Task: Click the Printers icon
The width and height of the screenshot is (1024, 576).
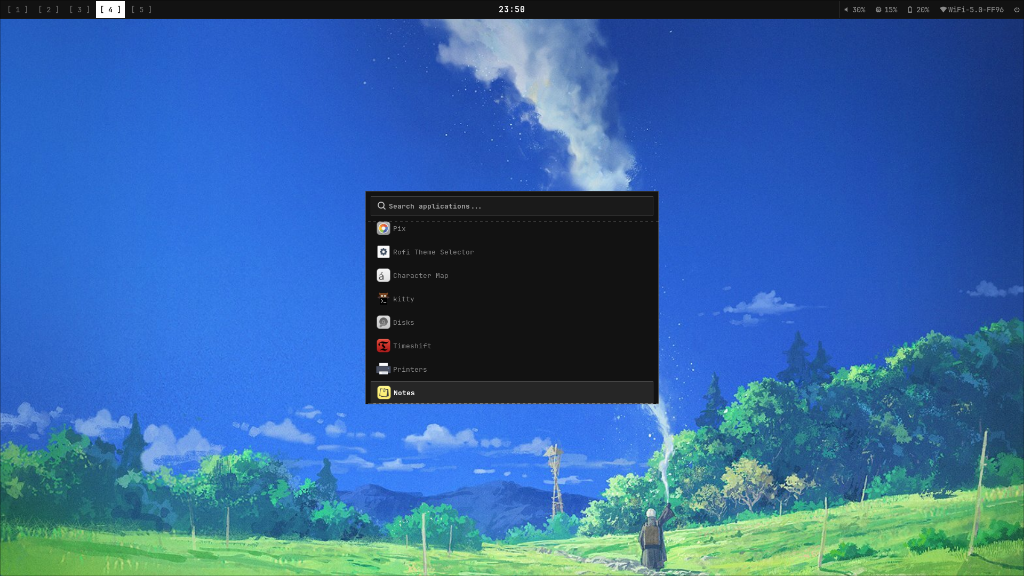Action: [383, 370]
